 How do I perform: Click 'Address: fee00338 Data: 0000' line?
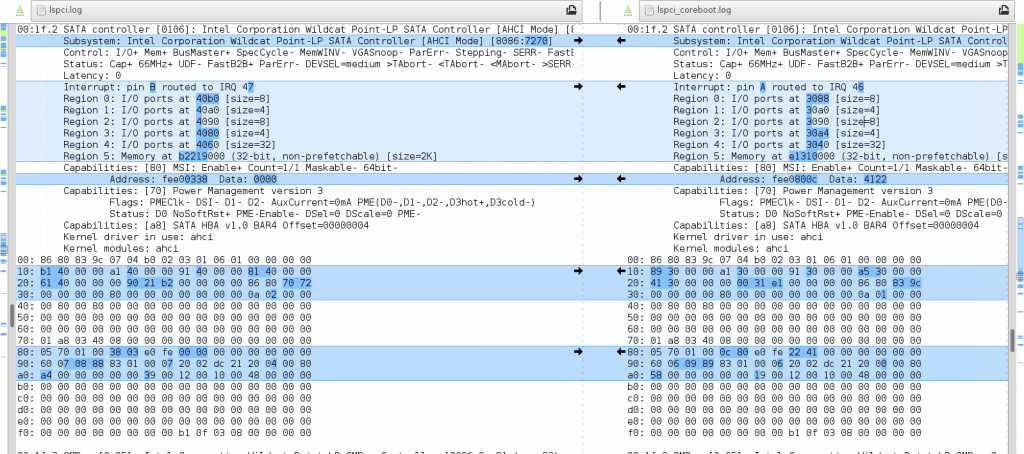(193, 178)
